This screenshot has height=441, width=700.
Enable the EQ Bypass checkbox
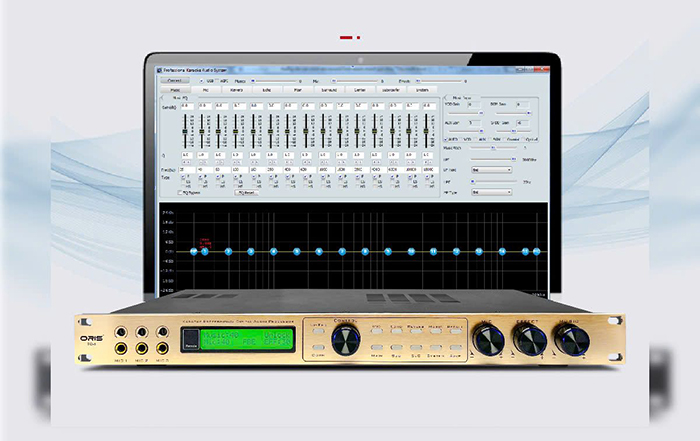(180, 193)
